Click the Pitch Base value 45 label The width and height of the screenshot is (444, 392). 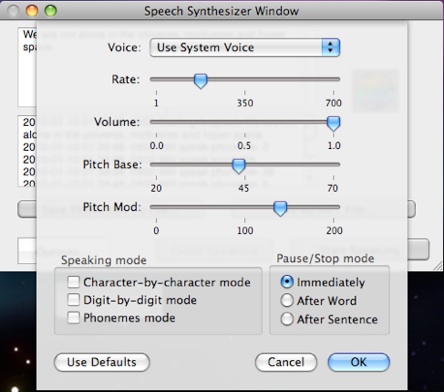click(x=244, y=188)
